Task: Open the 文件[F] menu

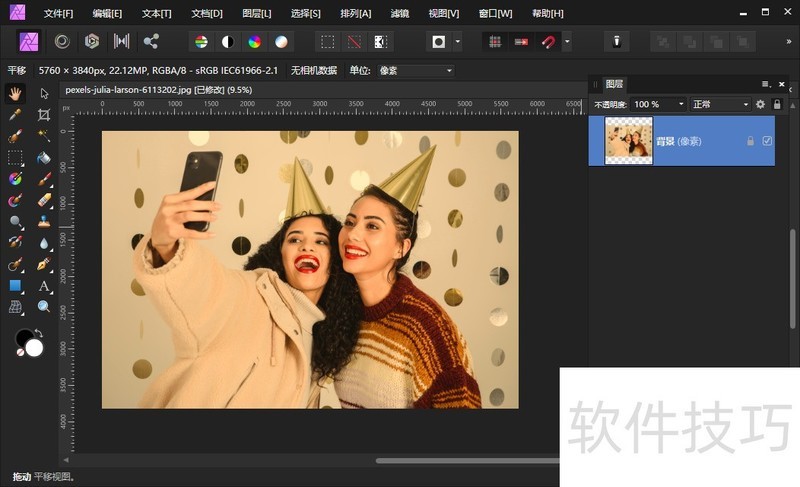Action: tap(58, 13)
